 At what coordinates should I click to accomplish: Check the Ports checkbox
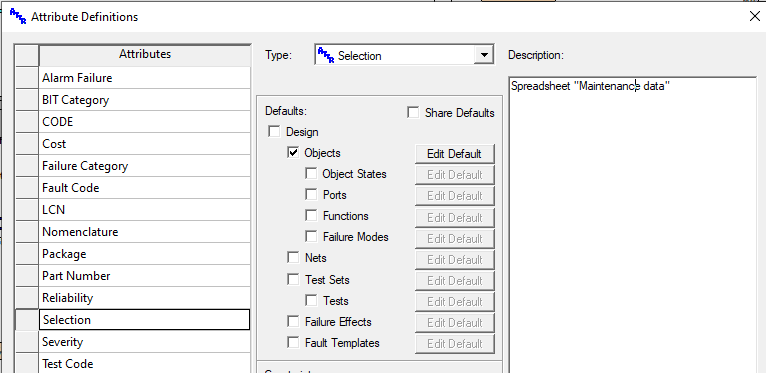pyautogui.click(x=311, y=194)
